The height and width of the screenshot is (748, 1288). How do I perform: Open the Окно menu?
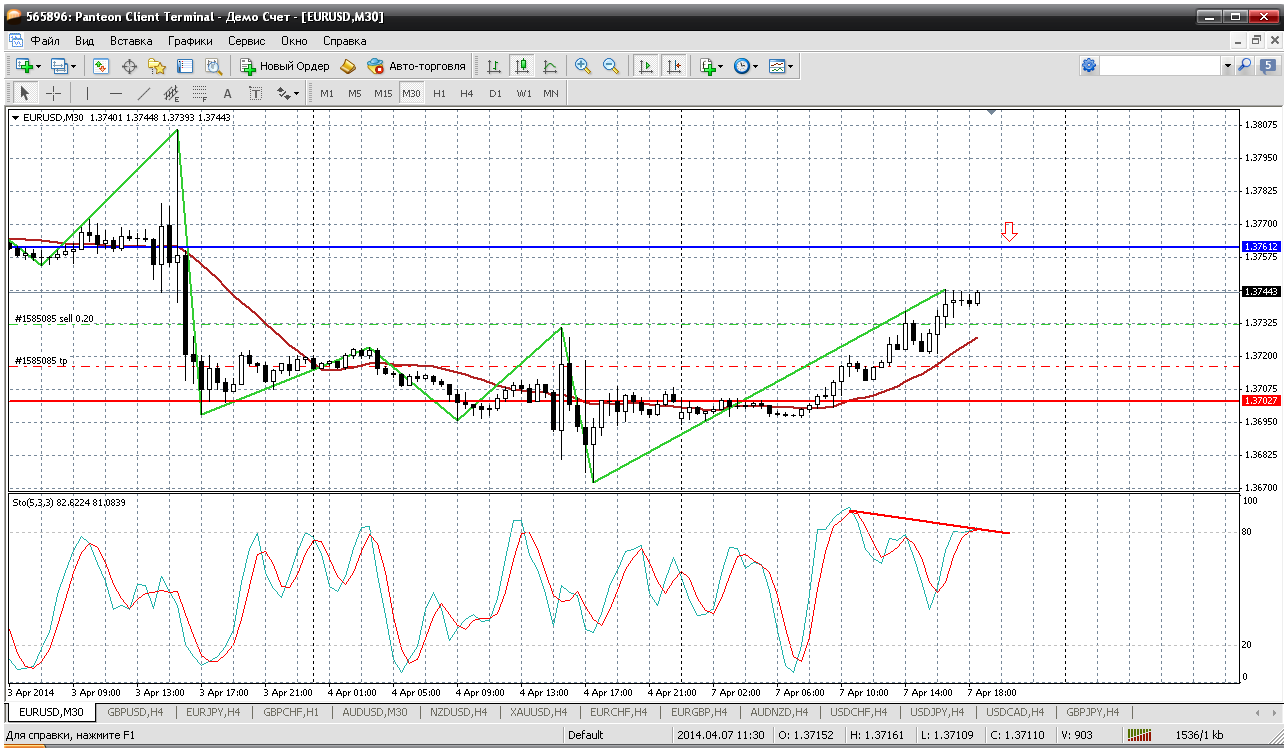pyautogui.click(x=294, y=41)
